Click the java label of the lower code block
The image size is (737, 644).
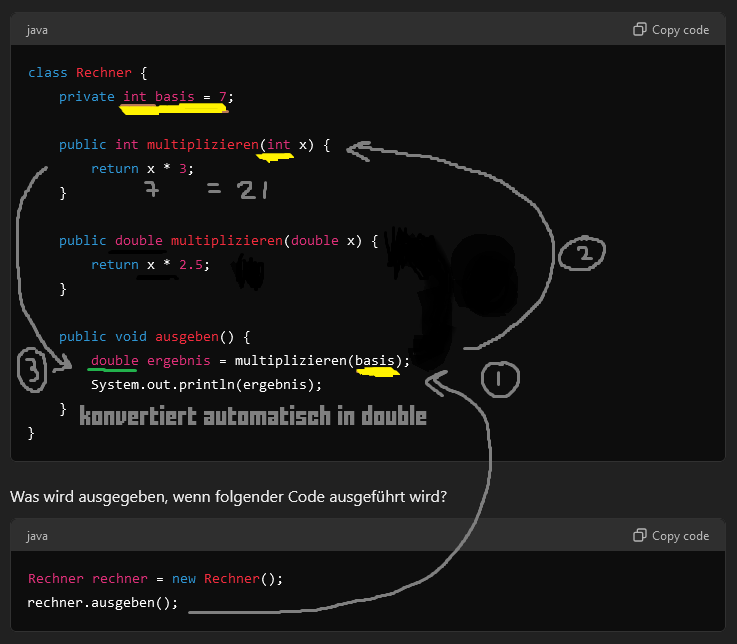(37, 536)
